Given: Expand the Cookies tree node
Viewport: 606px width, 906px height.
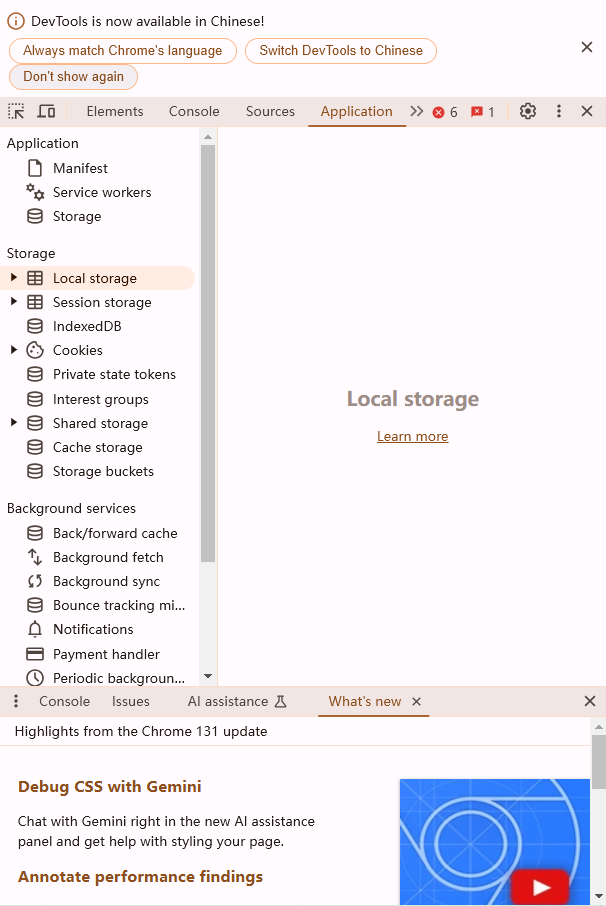Looking at the screenshot, I should click(x=14, y=350).
